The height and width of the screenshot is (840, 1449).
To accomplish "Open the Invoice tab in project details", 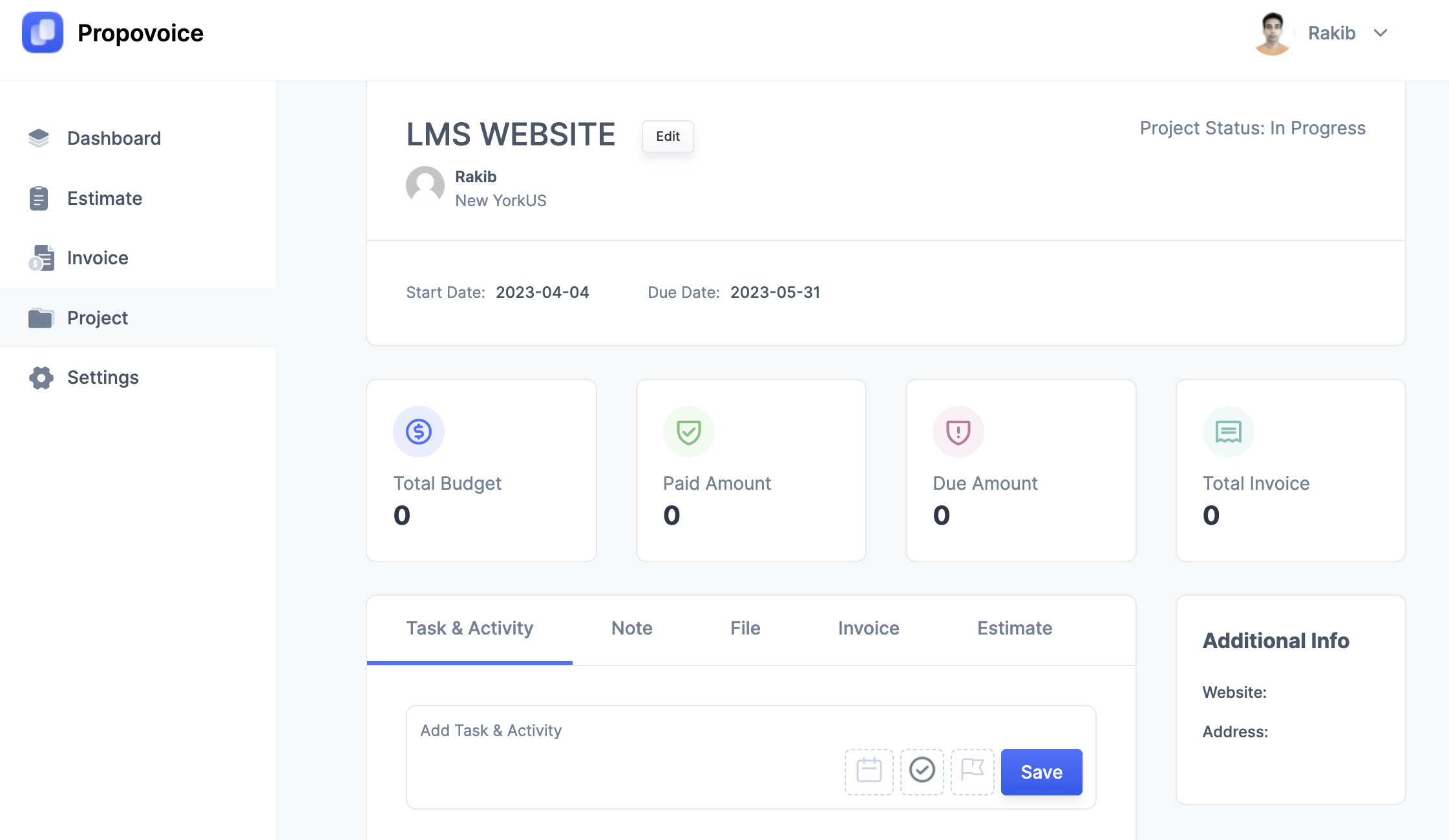I will [x=869, y=629].
